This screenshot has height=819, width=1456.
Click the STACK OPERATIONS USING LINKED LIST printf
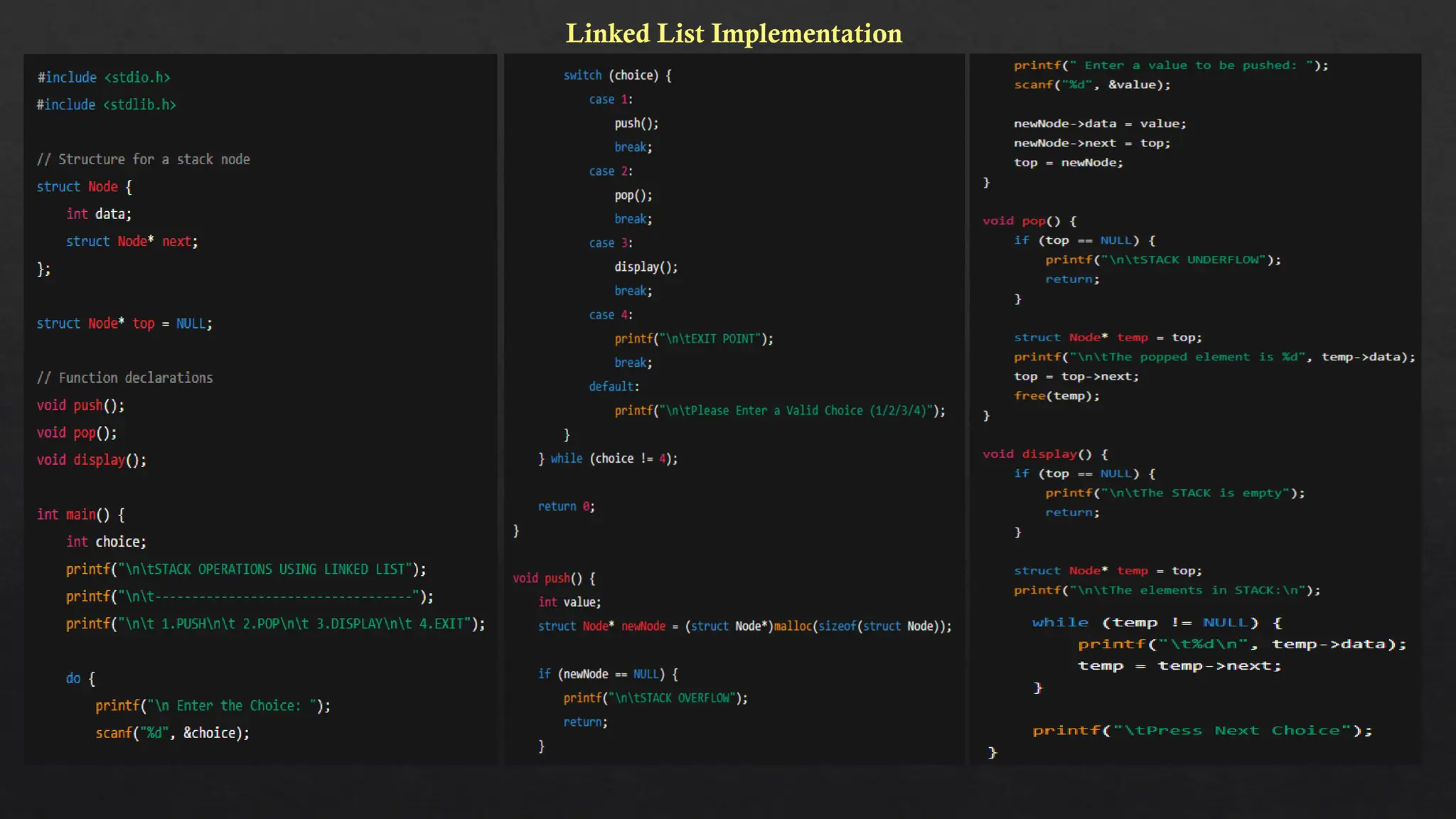pos(246,569)
